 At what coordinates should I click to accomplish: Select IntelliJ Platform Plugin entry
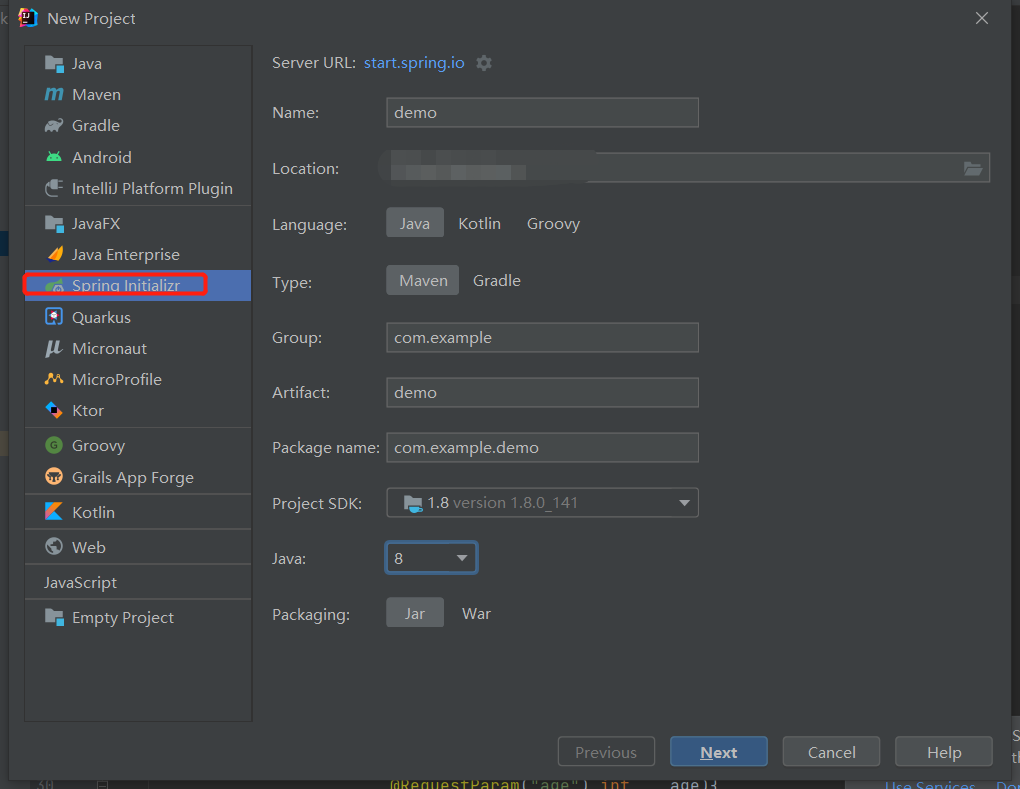[138, 189]
